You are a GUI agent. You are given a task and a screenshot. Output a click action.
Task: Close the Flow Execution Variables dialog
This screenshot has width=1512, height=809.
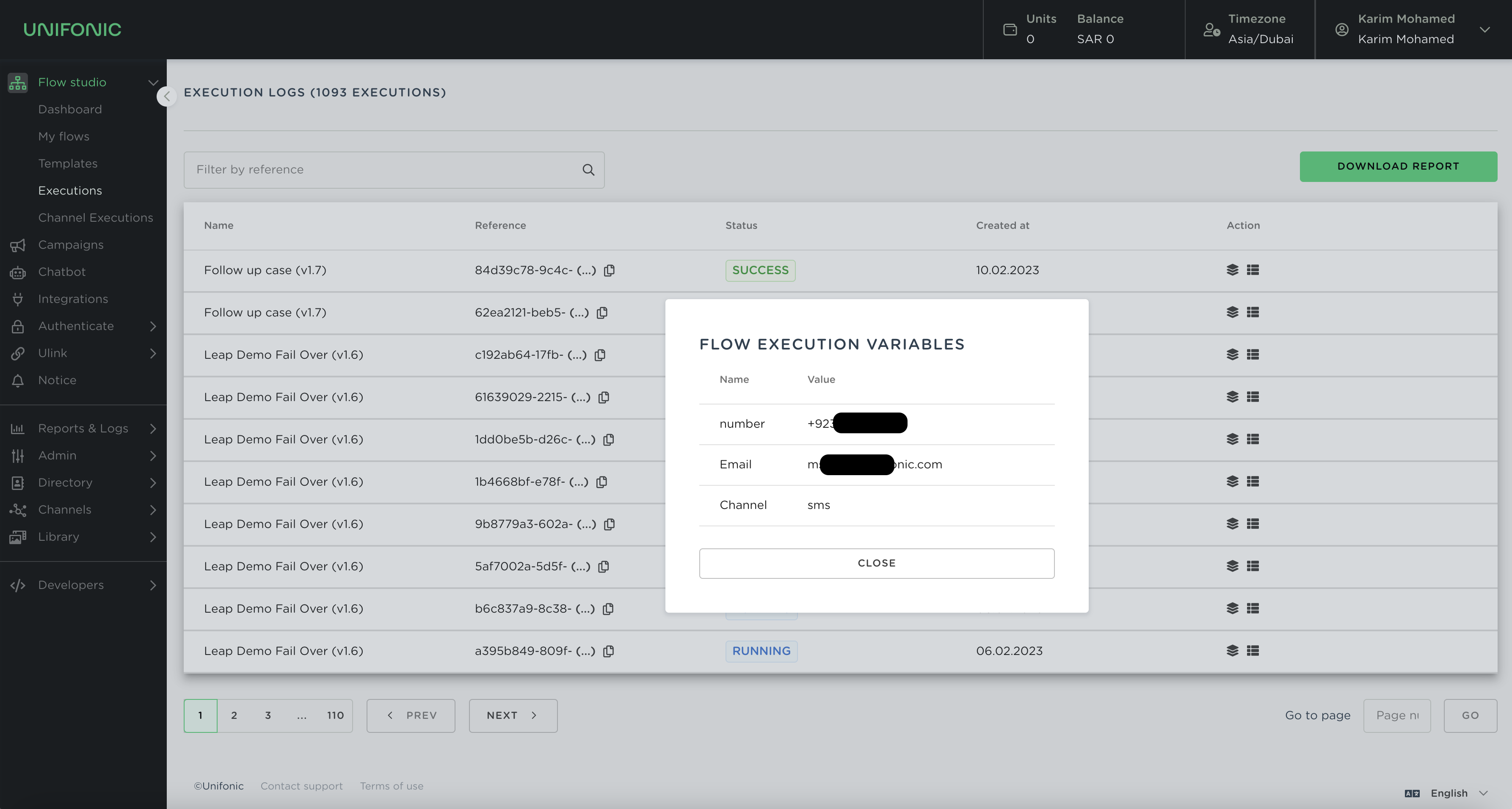pyautogui.click(x=876, y=563)
